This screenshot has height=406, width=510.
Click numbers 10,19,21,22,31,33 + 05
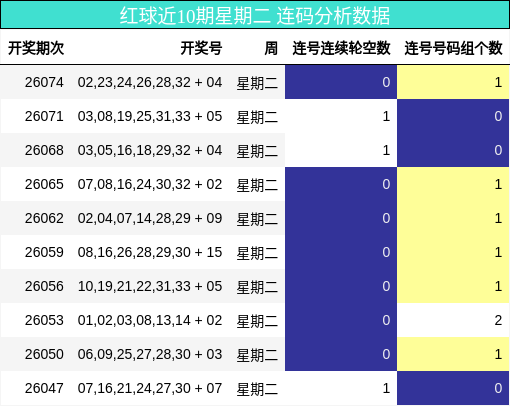pyautogui.click(x=150, y=286)
